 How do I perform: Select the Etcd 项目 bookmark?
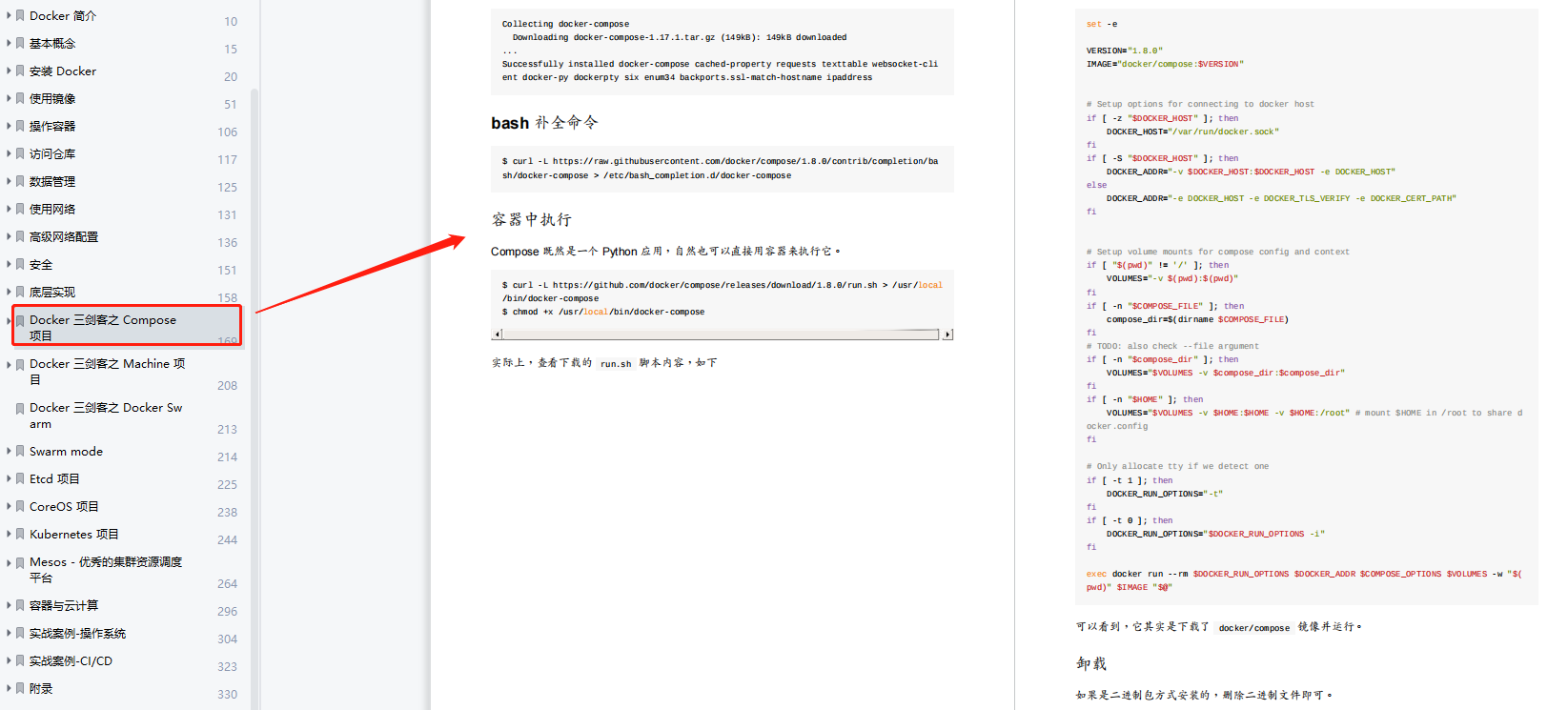tap(54, 479)
